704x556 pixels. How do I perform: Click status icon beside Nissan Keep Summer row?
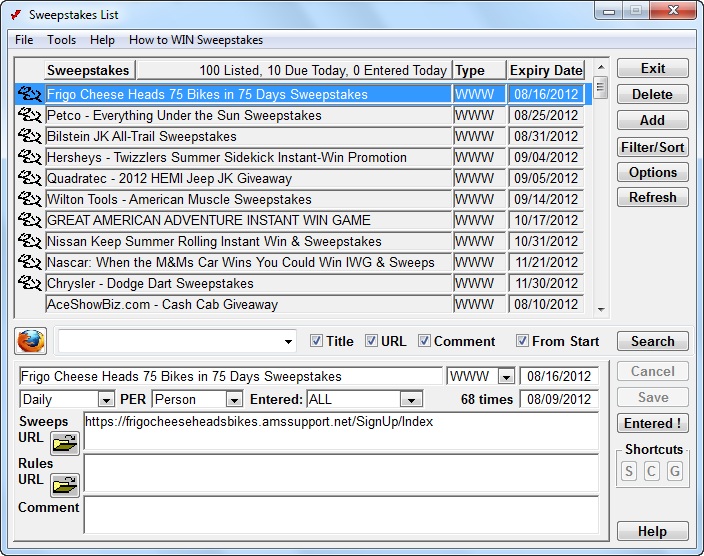point(30,241)
